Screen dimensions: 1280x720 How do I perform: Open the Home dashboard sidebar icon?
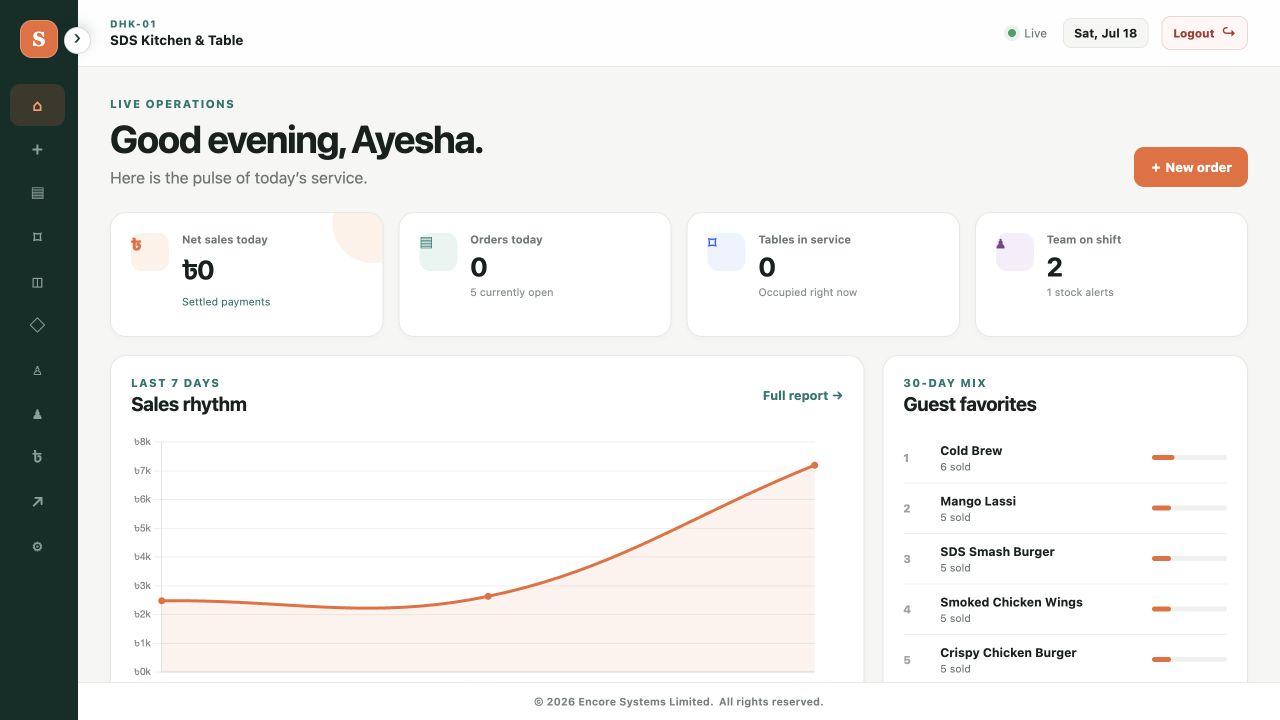pos(38,105)
